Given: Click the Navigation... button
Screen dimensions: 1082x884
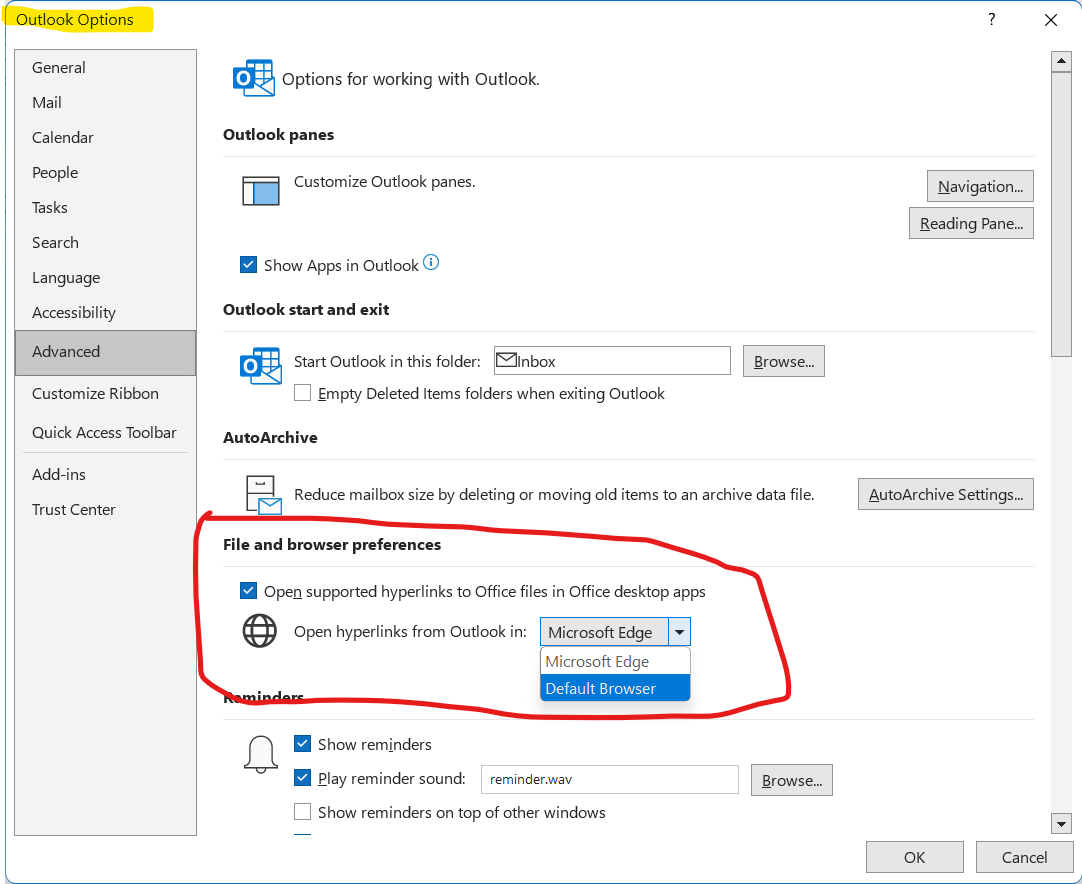Looking at the screenshot, I should (x=980, y=186).
